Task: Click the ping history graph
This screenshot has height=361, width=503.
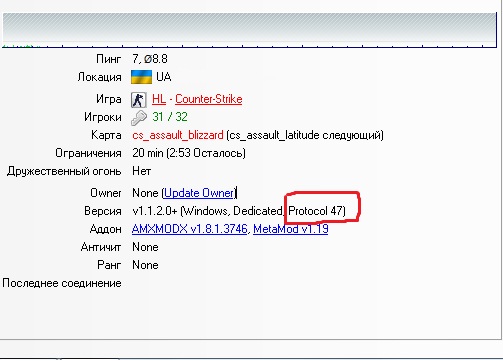Action: [249, 30]
